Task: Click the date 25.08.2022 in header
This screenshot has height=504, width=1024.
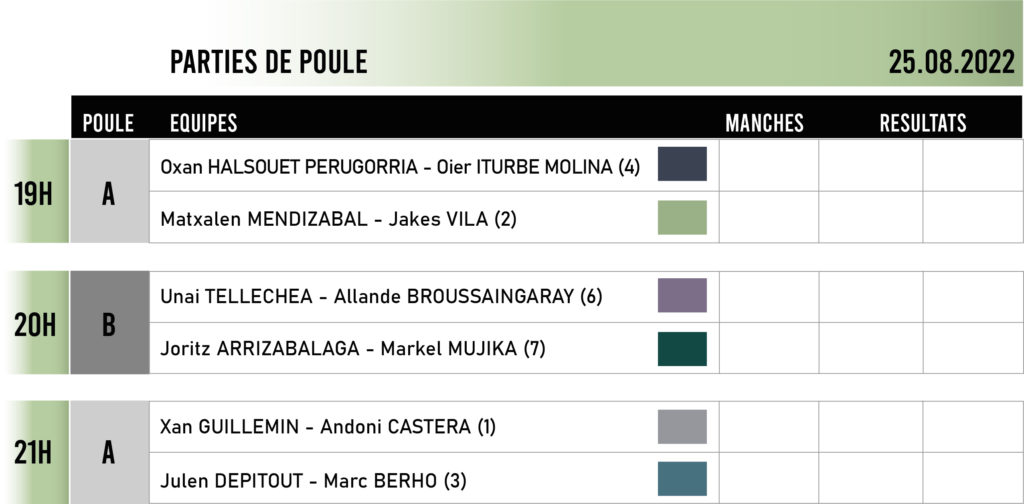Action: point(952,63)
